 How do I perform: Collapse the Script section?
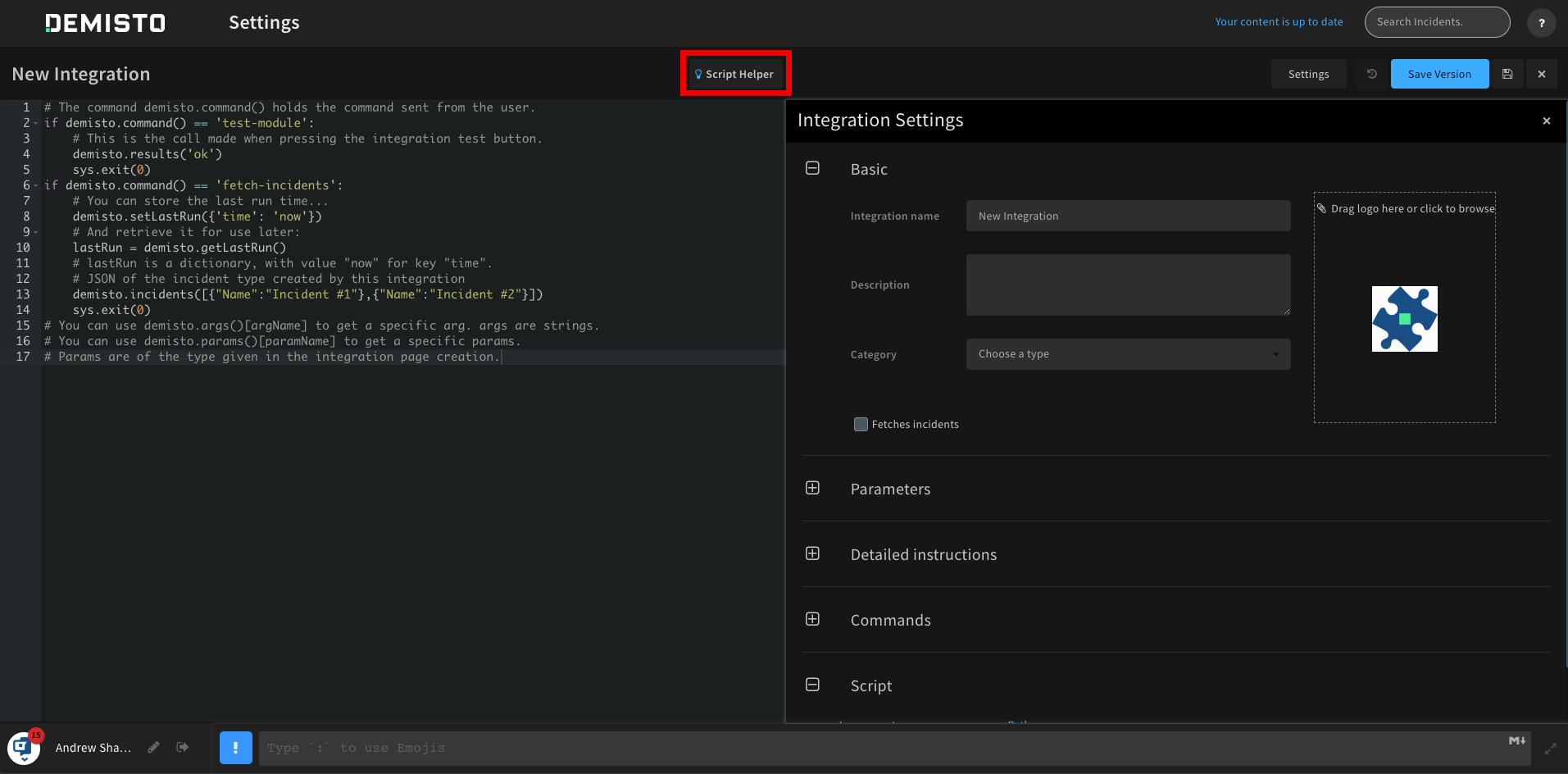tap(812, 685)
